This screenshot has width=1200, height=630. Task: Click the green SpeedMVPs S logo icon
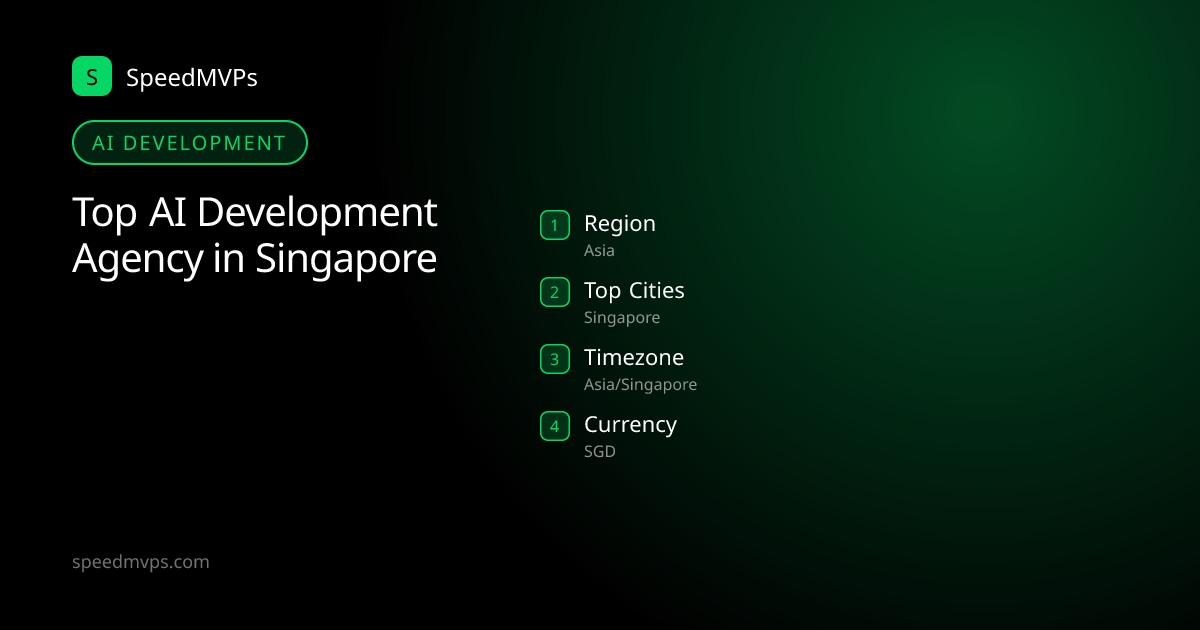(92, 76)
